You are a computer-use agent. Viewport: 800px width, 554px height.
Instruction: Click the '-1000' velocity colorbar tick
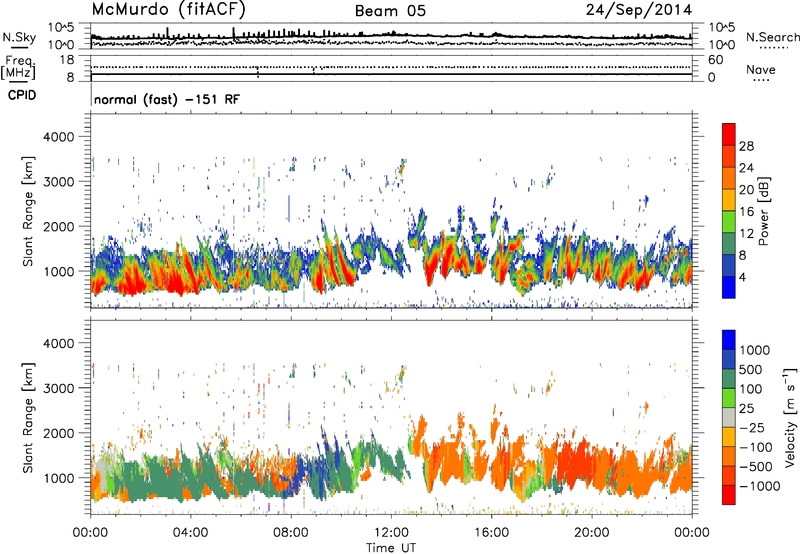[x=759, y=486]
